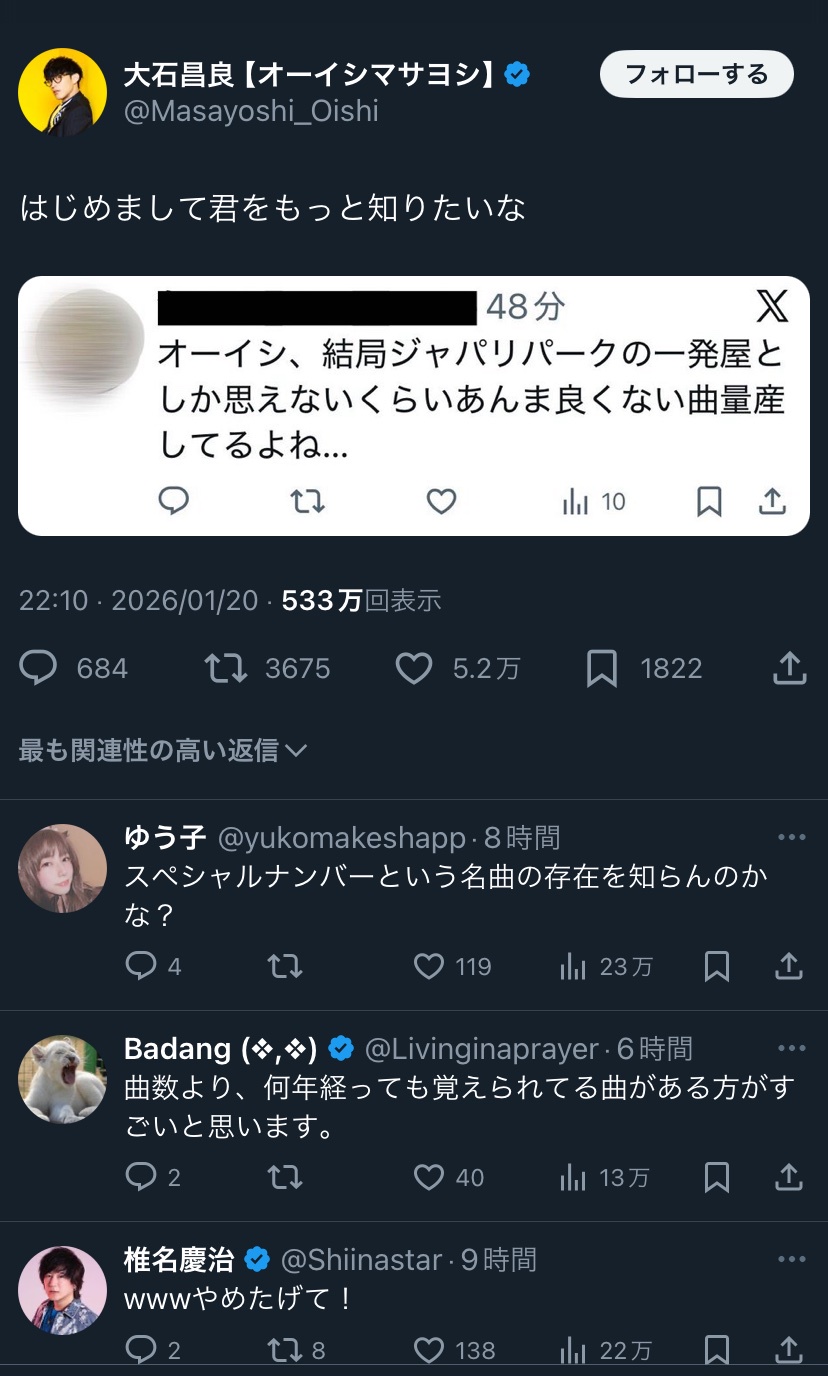Bookmark ゆう子's reply
The width and height of the screenshot is (828, 1376).
tap(717, 966)
